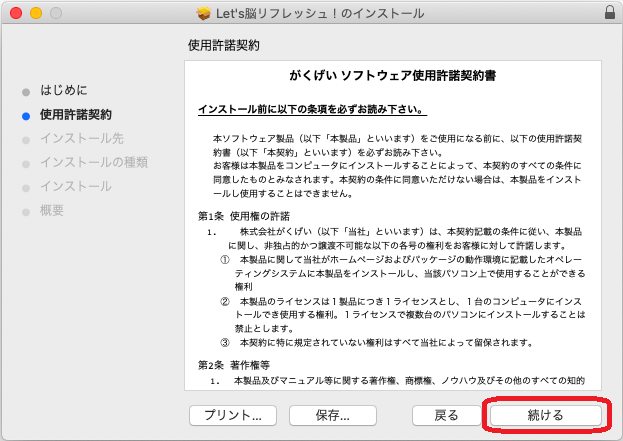Select the インストール先 step in the sidebar

(82, 138)
